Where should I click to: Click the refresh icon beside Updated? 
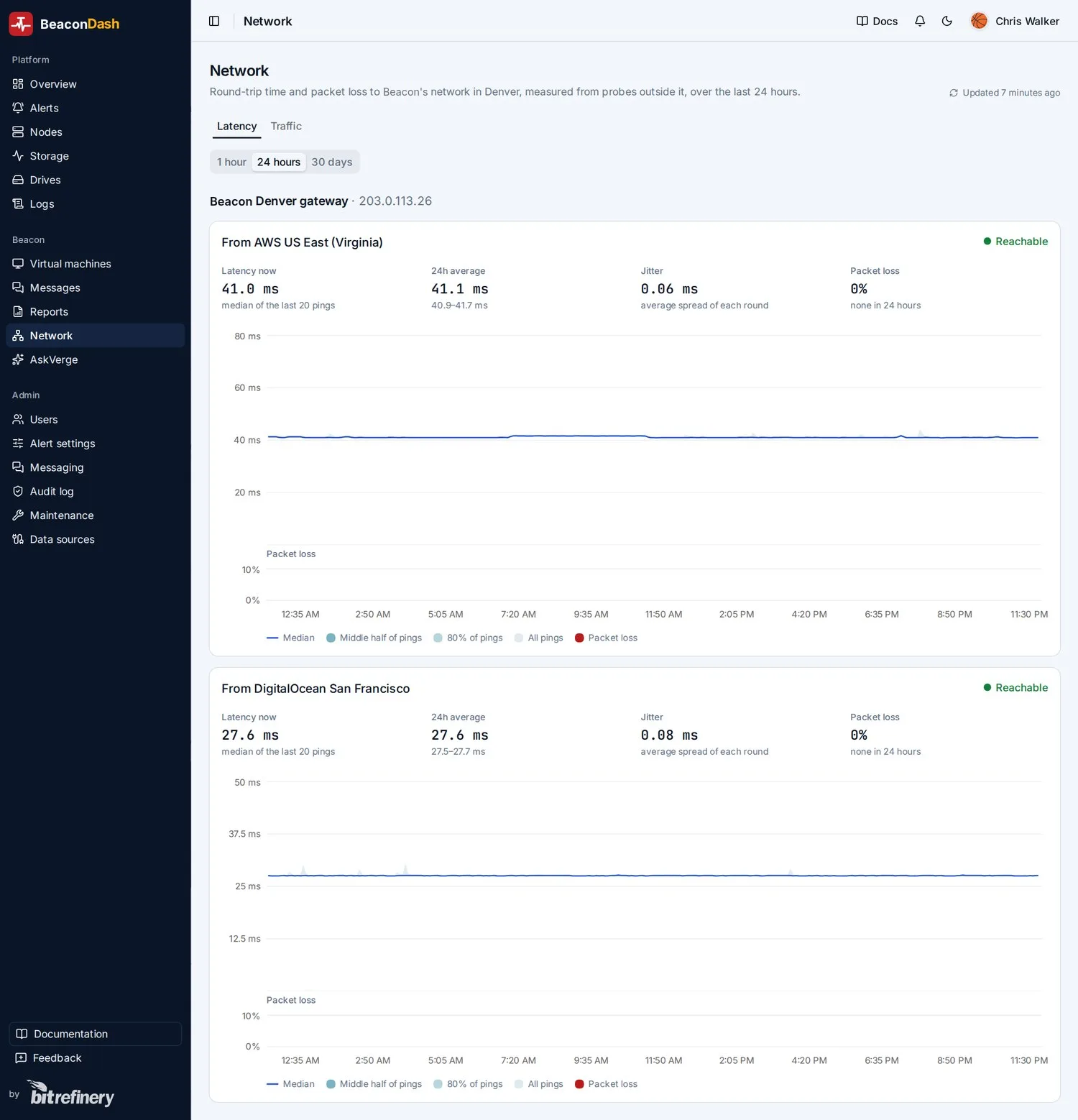click(954, 93)
